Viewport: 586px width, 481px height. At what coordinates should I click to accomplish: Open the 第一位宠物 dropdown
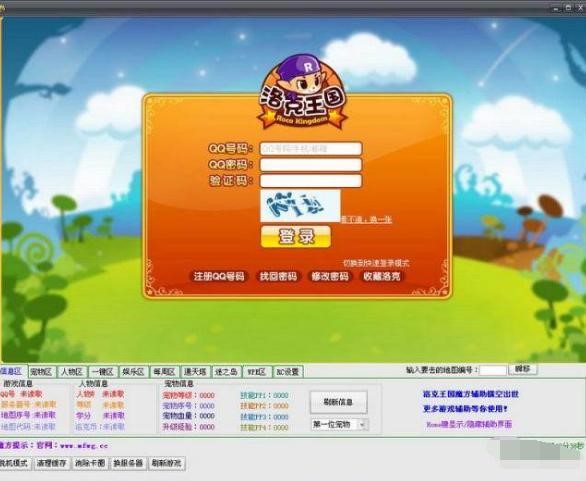tap(340, 425)
